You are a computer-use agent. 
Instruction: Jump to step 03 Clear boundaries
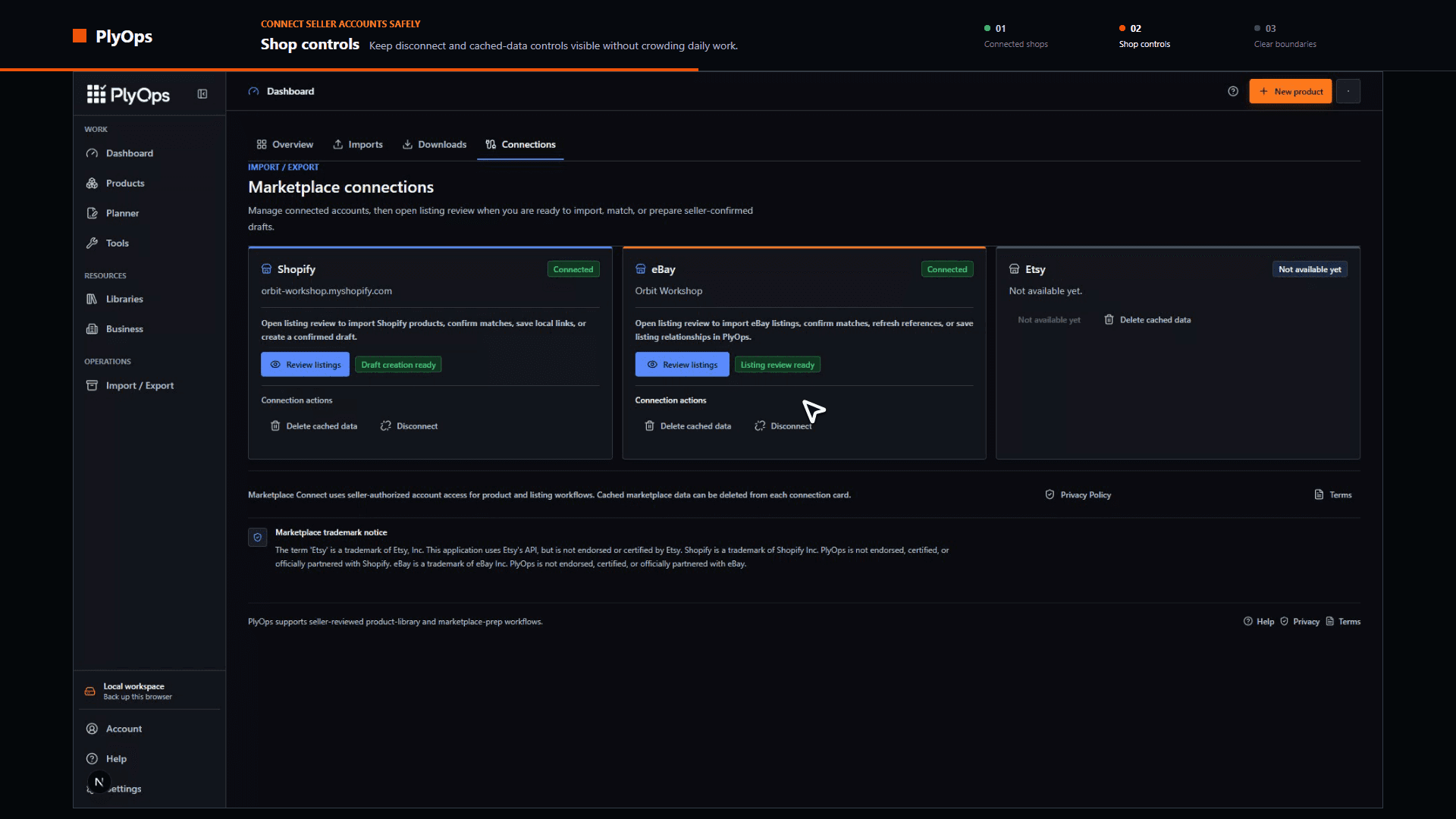click(x=1285, y=36)
